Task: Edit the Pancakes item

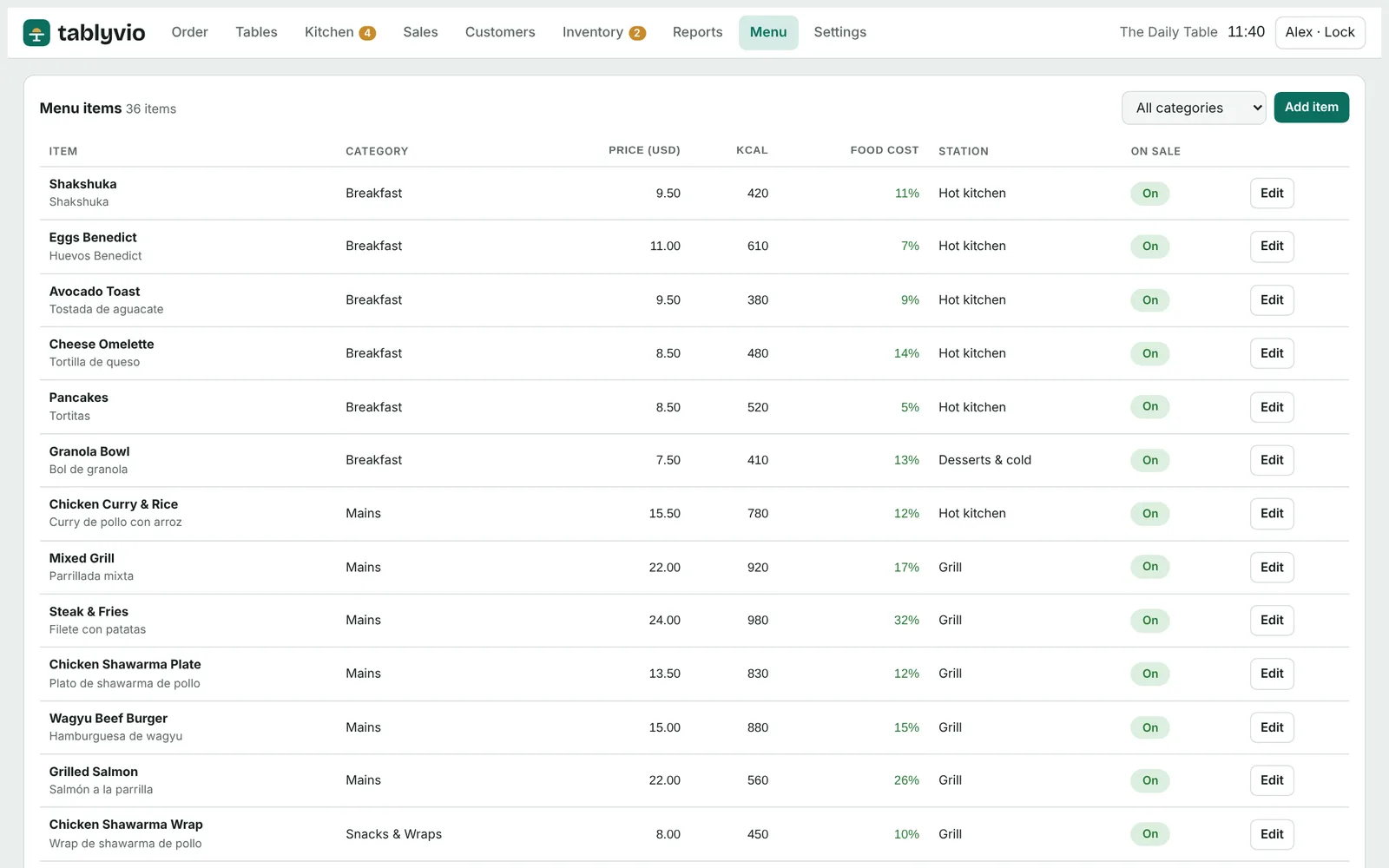Action: pyautogui.click(x=1272, y=407)
